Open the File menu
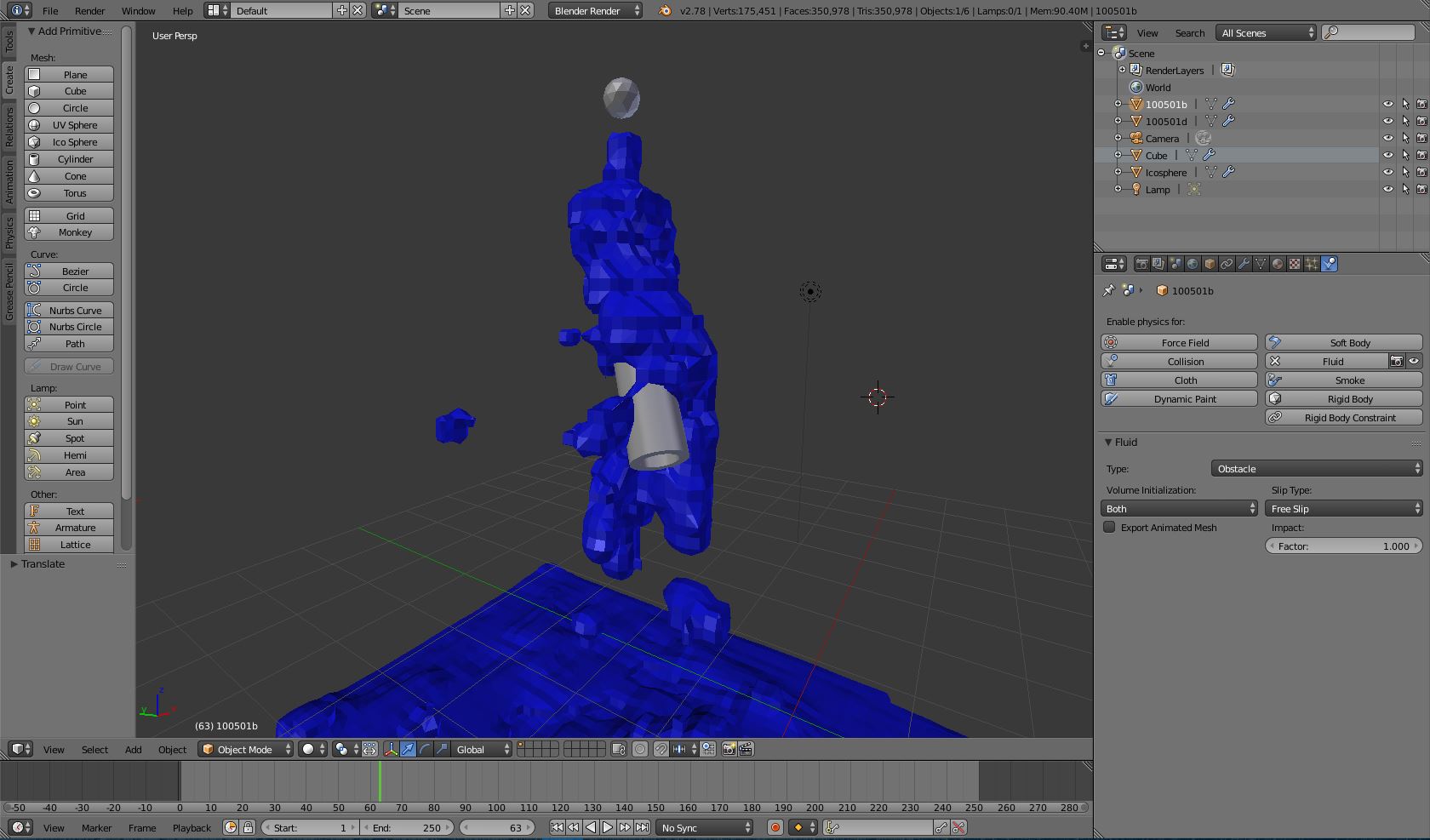Viewport: 1430px width, 840px height. (50, 10)
